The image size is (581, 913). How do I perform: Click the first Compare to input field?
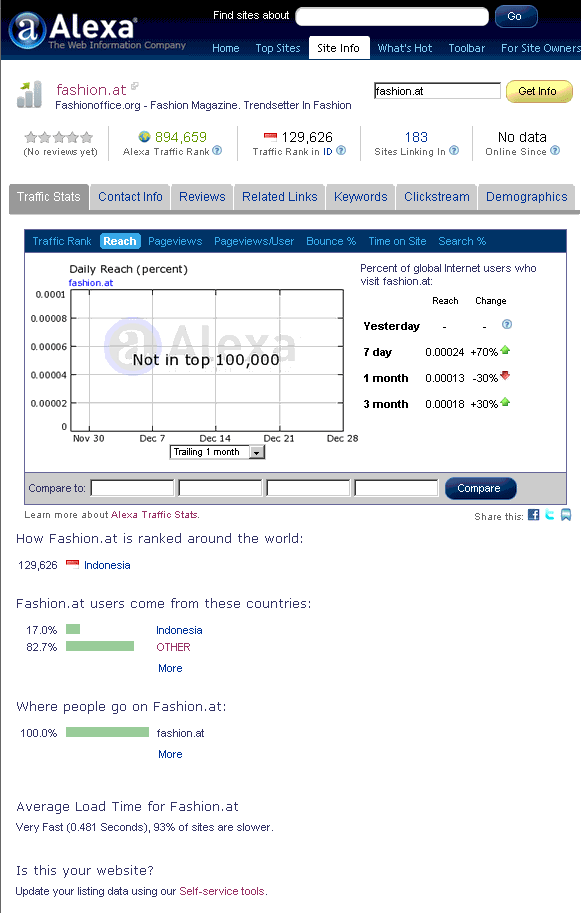(132, 488)
